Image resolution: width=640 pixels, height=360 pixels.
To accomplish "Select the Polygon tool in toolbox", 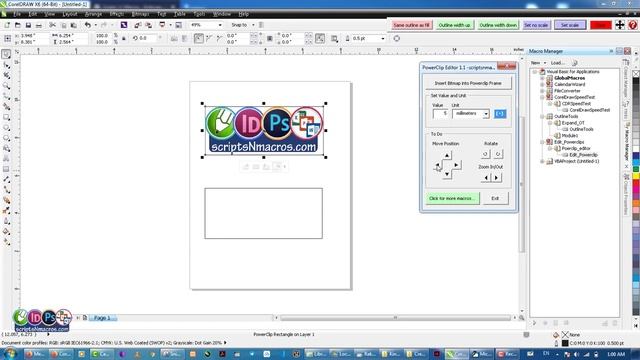I will pyautogui.click(x=6, y=138).
